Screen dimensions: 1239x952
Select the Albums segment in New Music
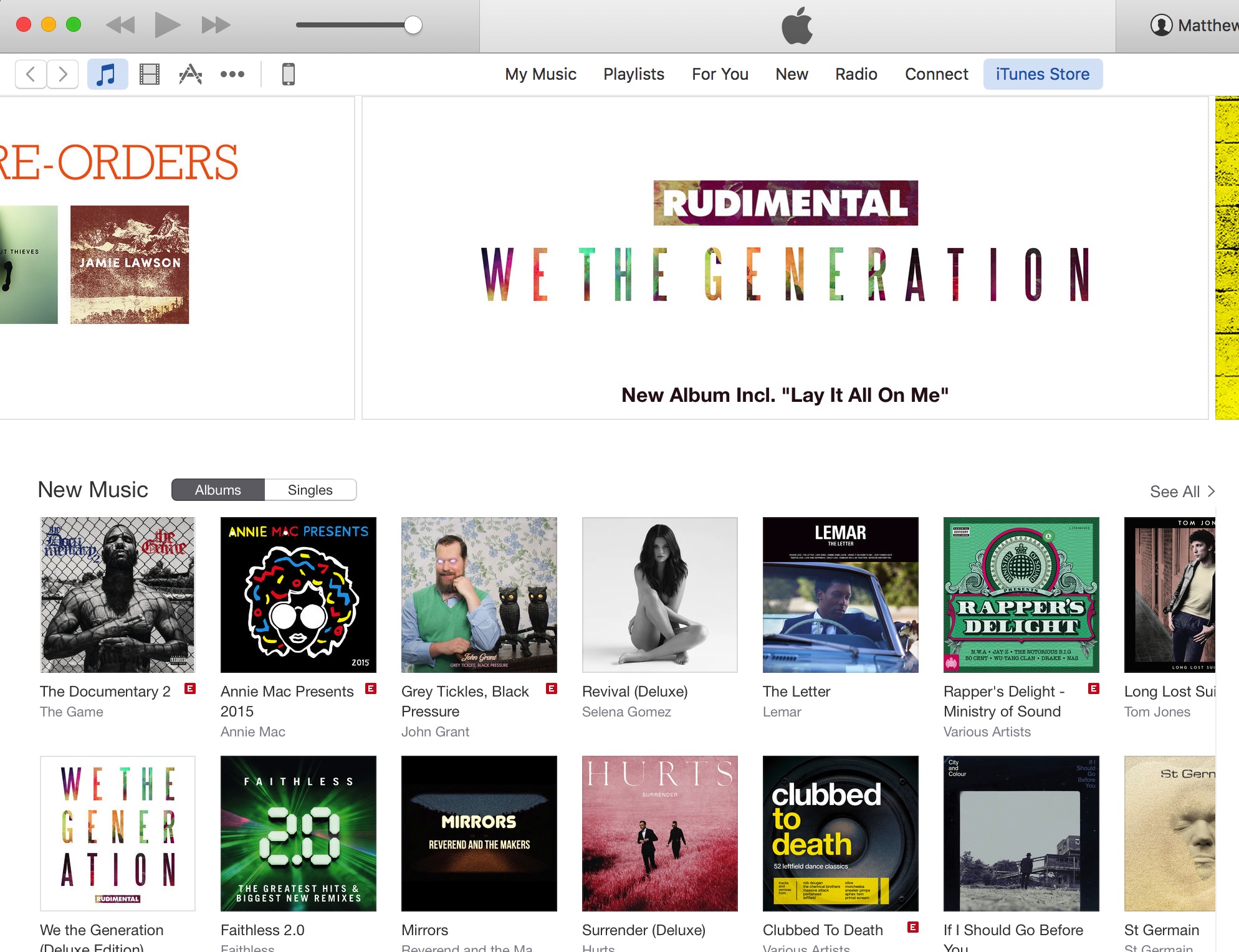pyautogui.click(x=218, y=490)
